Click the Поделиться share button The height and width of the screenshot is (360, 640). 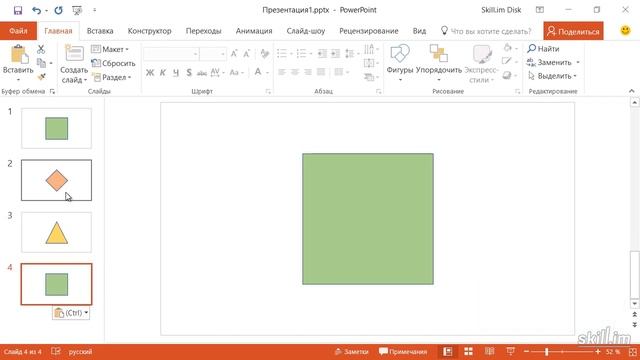pyautogui.click(x=573, y=31)
